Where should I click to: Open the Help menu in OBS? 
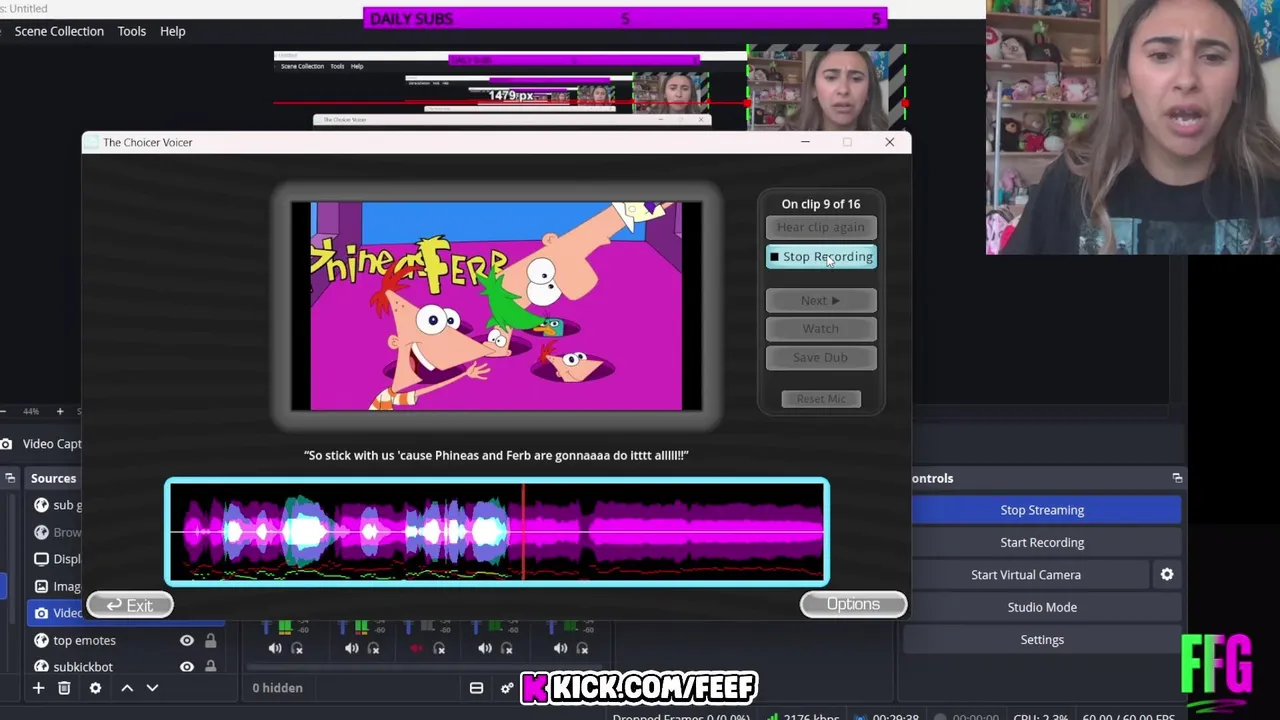[x=173, y=31]
